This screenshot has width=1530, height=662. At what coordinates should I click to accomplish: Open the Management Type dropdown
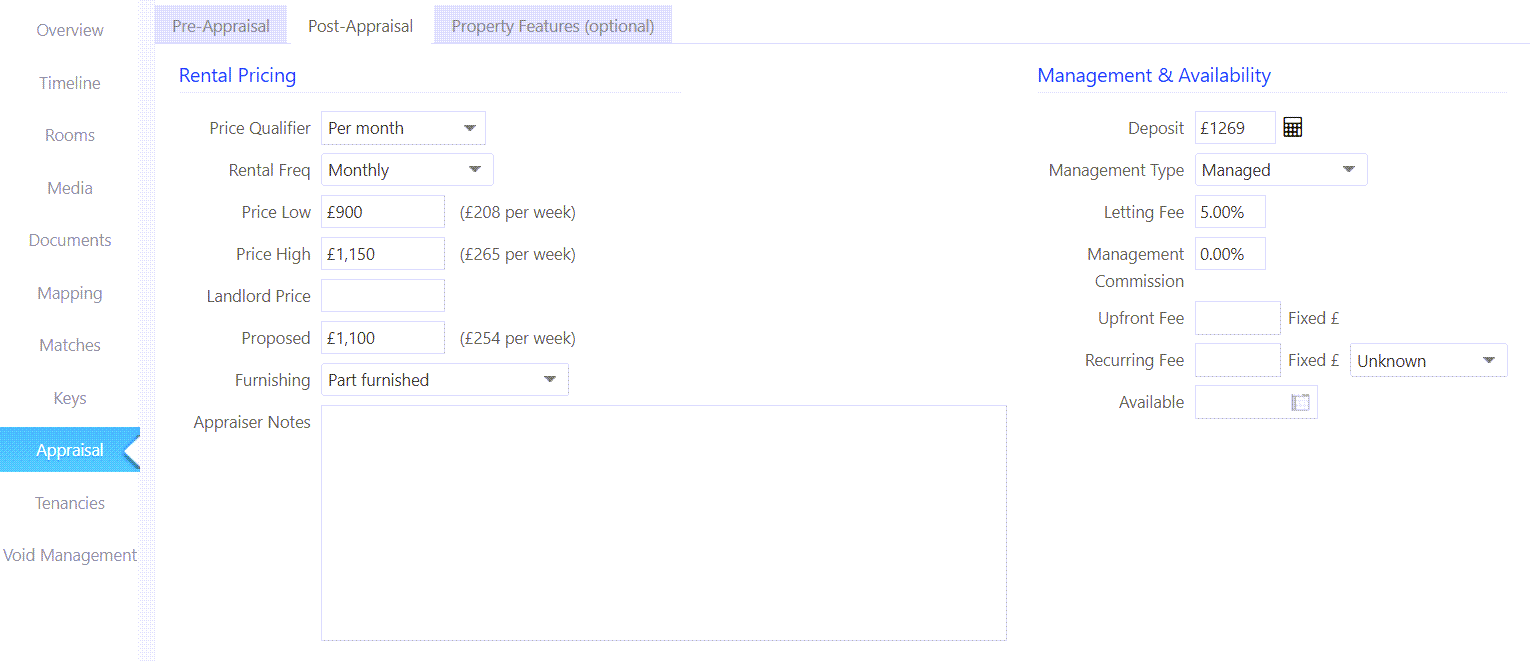1281,170
